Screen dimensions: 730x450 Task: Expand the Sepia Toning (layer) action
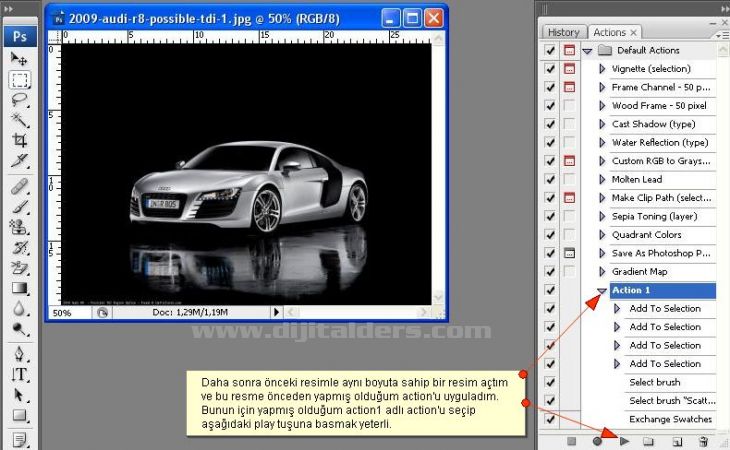(x=602, y=216)
